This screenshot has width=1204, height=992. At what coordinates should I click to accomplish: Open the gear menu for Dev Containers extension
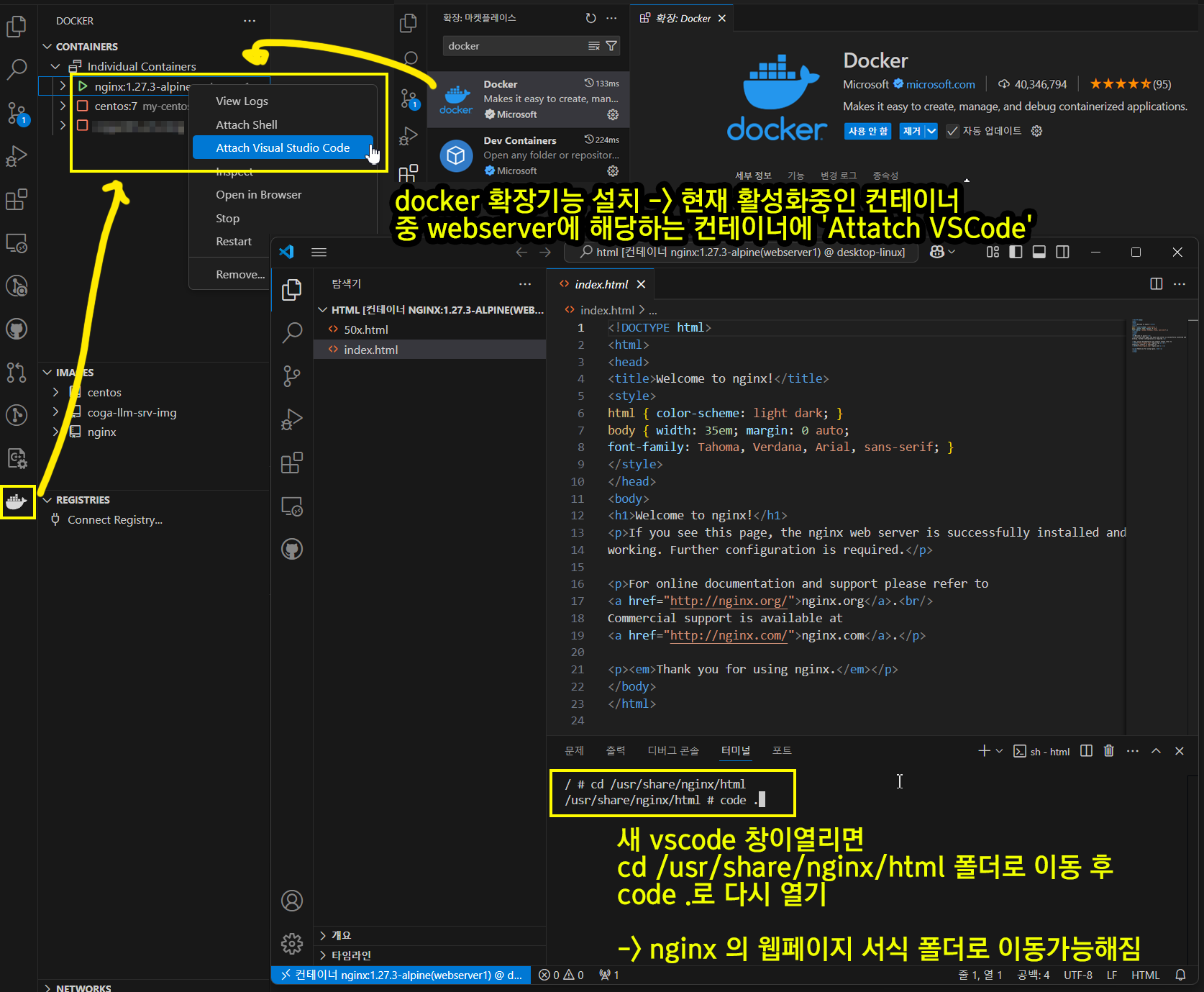point(613,170)
